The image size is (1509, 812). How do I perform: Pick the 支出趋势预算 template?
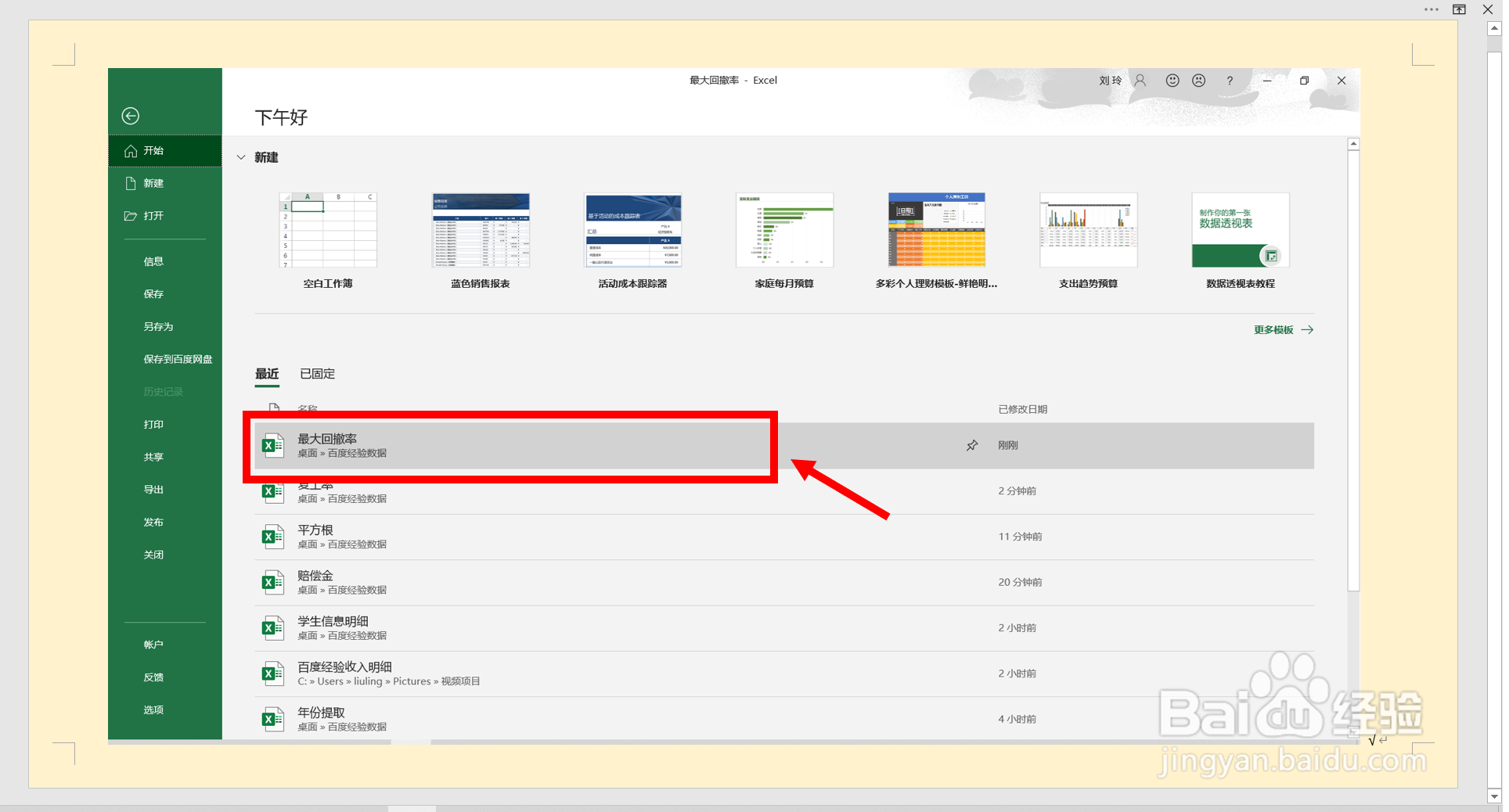click(x=1089, y=241)
